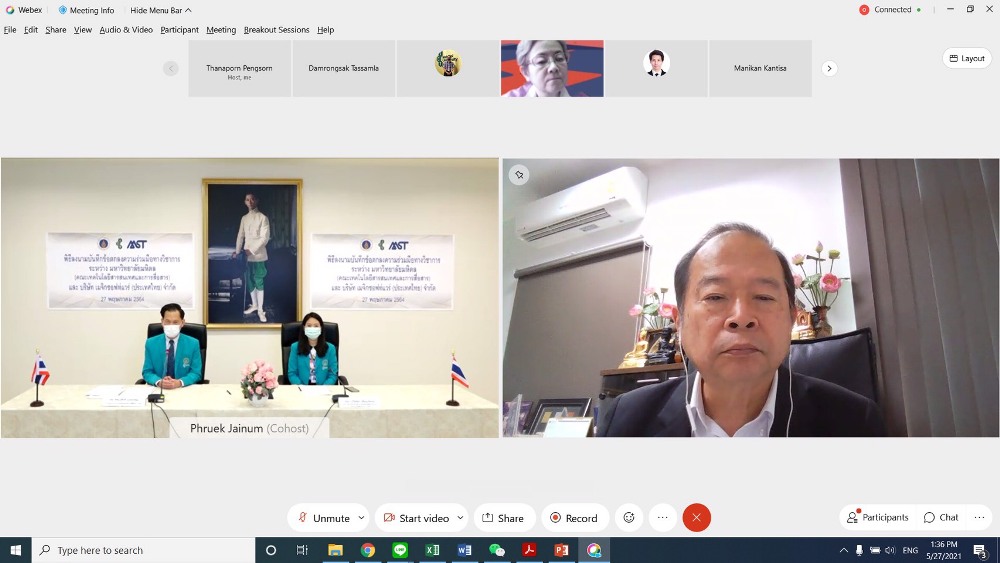Viewport: 1000px width, 563px height.
Task: Open the Audio & Video menu
Action: tap(126, 30)
